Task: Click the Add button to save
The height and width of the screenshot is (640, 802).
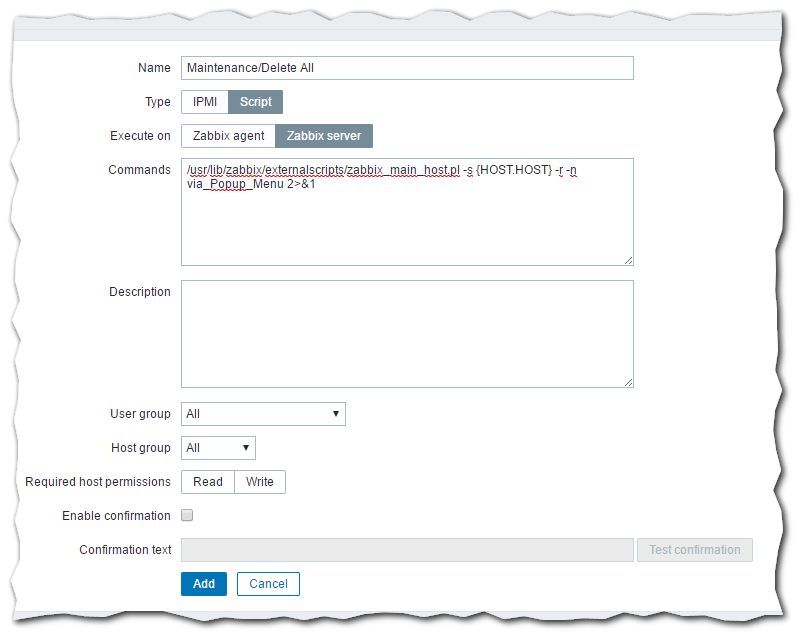Action: tap(204, 584)
